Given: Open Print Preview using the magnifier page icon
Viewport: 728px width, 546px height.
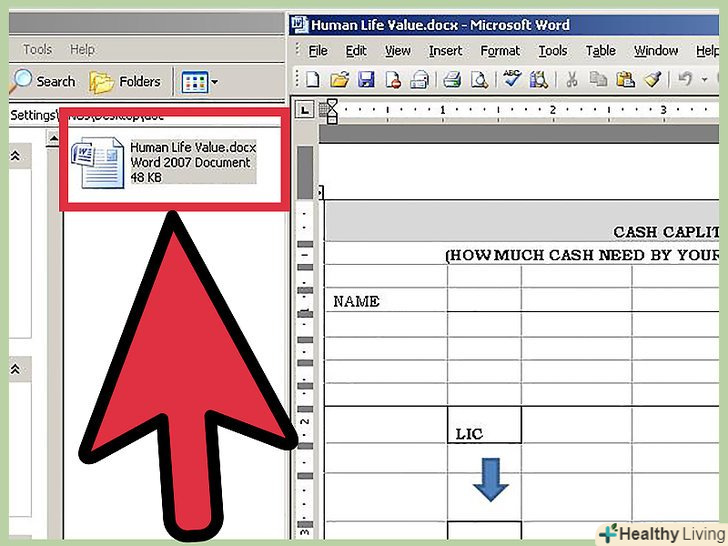Looking at the screenshot, I should [479, 79].
